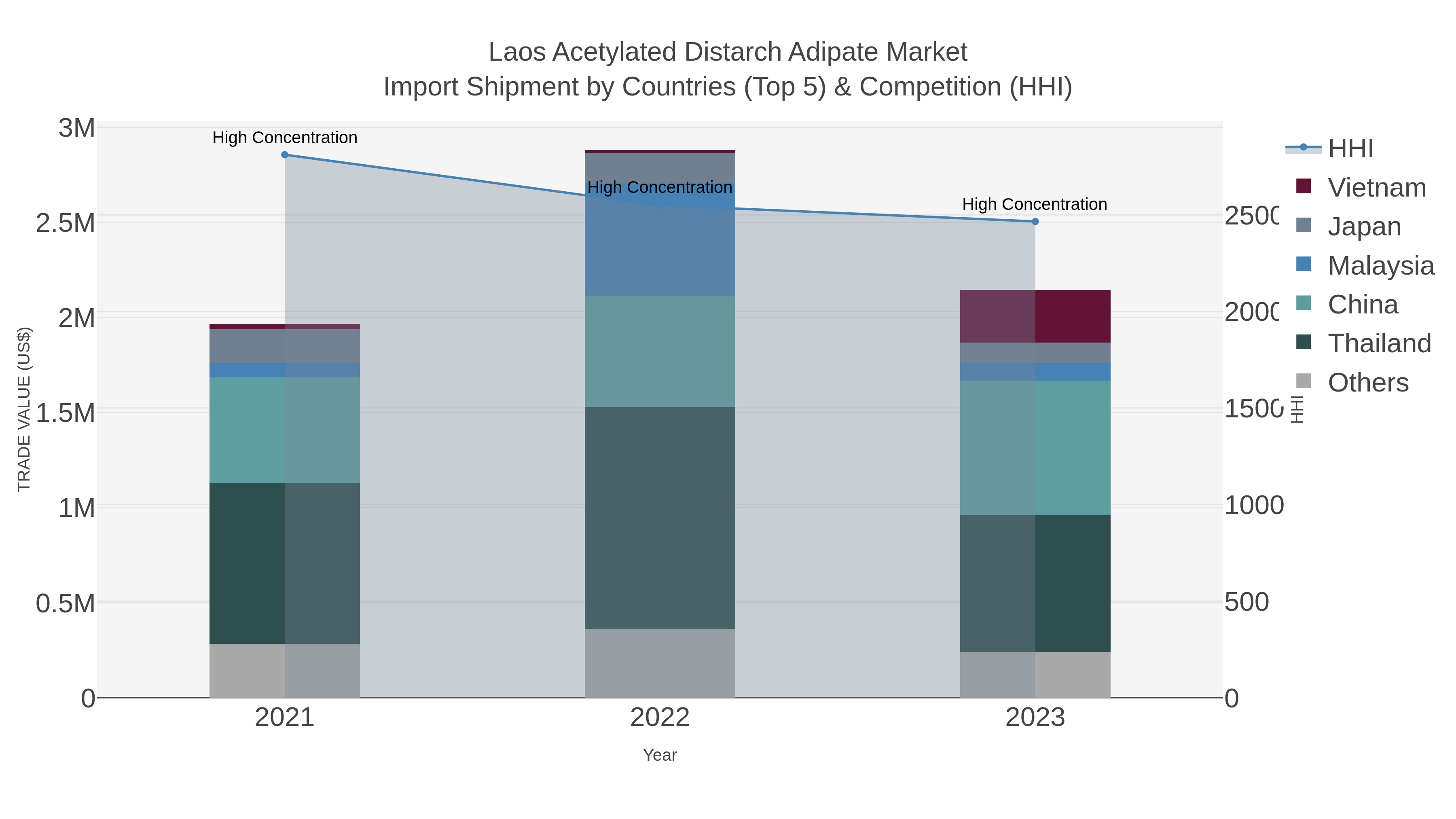Click the 500 tick on the HHI axis
The image size is (1456, 819).
1246,602
